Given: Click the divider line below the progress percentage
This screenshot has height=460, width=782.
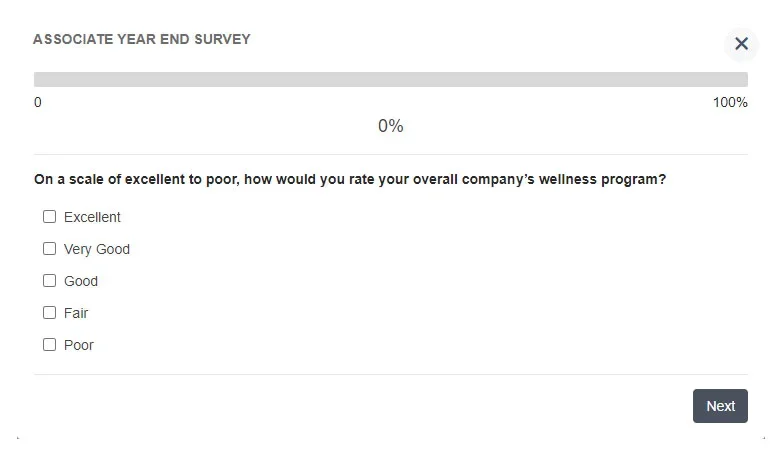Looking at the screenshot, I should point(391,154).
